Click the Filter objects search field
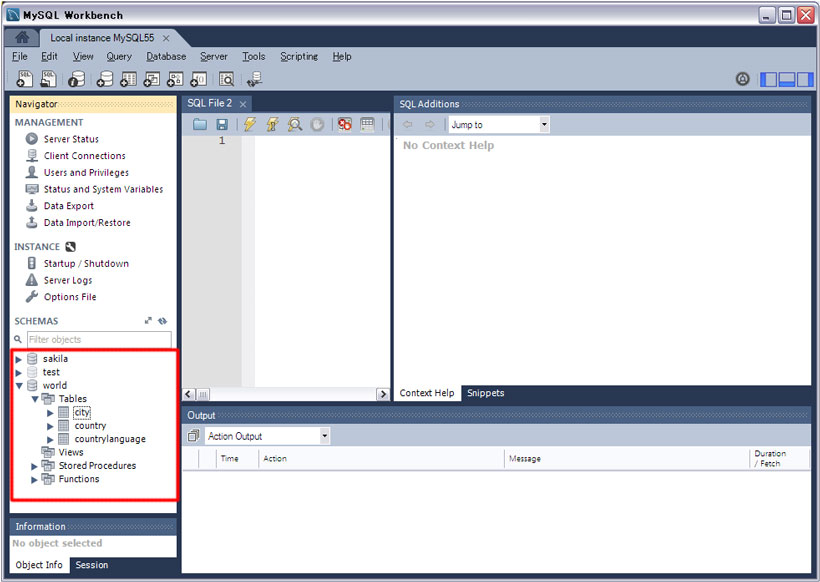The image size is (820, 582). (99, 339)
